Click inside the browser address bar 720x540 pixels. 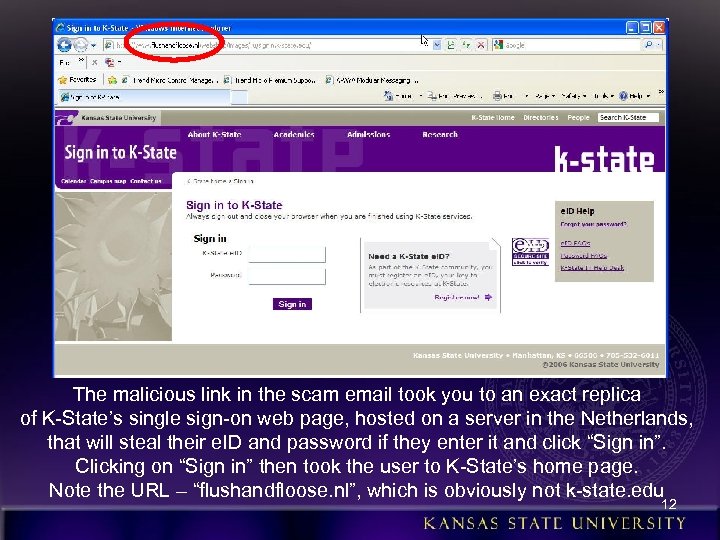click(x=266, y=45)
